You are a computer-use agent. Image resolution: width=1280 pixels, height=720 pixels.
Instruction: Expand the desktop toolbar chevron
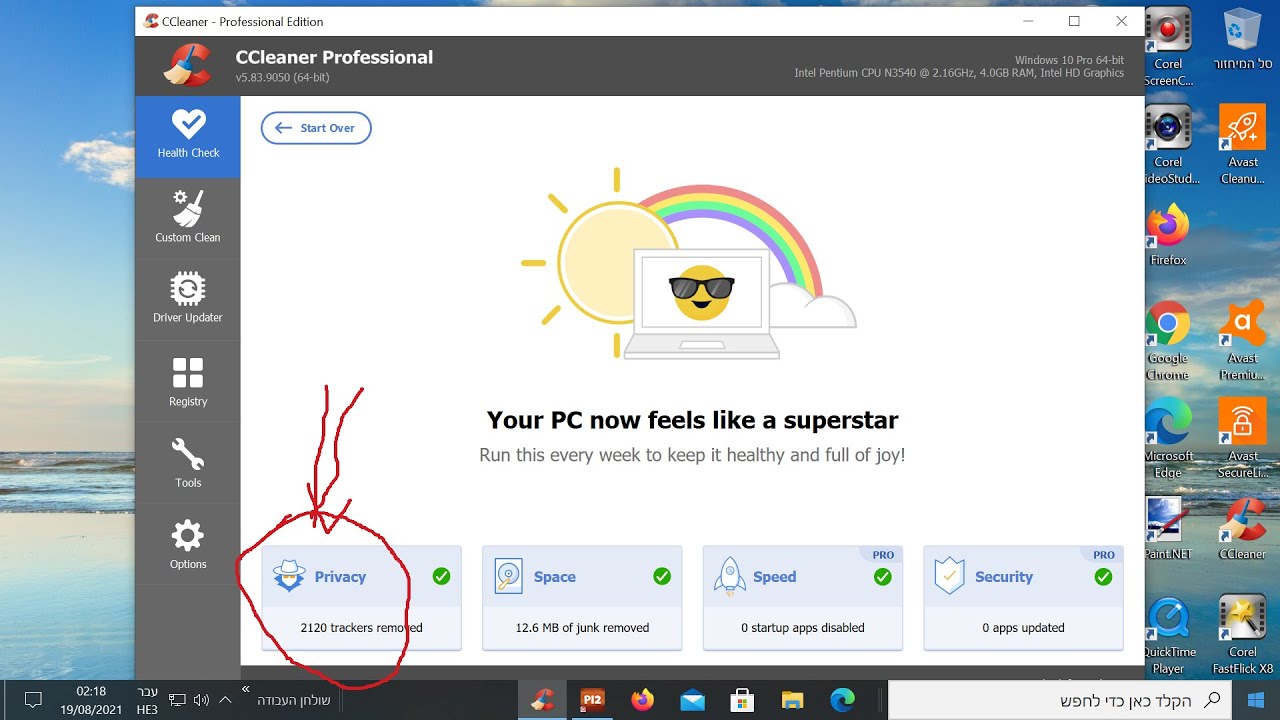click(x=246, y=689)
